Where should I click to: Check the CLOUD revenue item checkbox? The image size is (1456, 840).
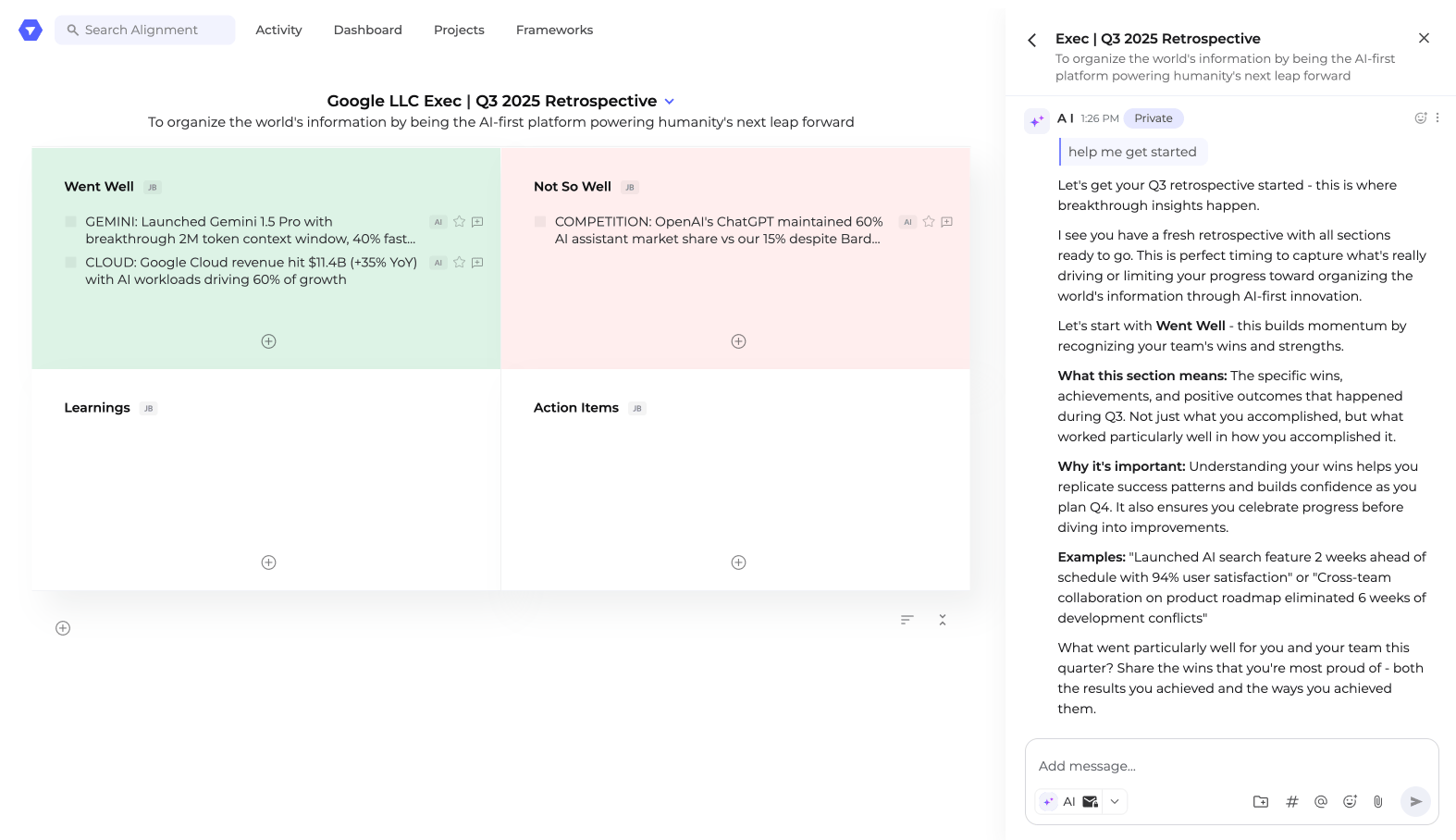click(x=70, y=263)
